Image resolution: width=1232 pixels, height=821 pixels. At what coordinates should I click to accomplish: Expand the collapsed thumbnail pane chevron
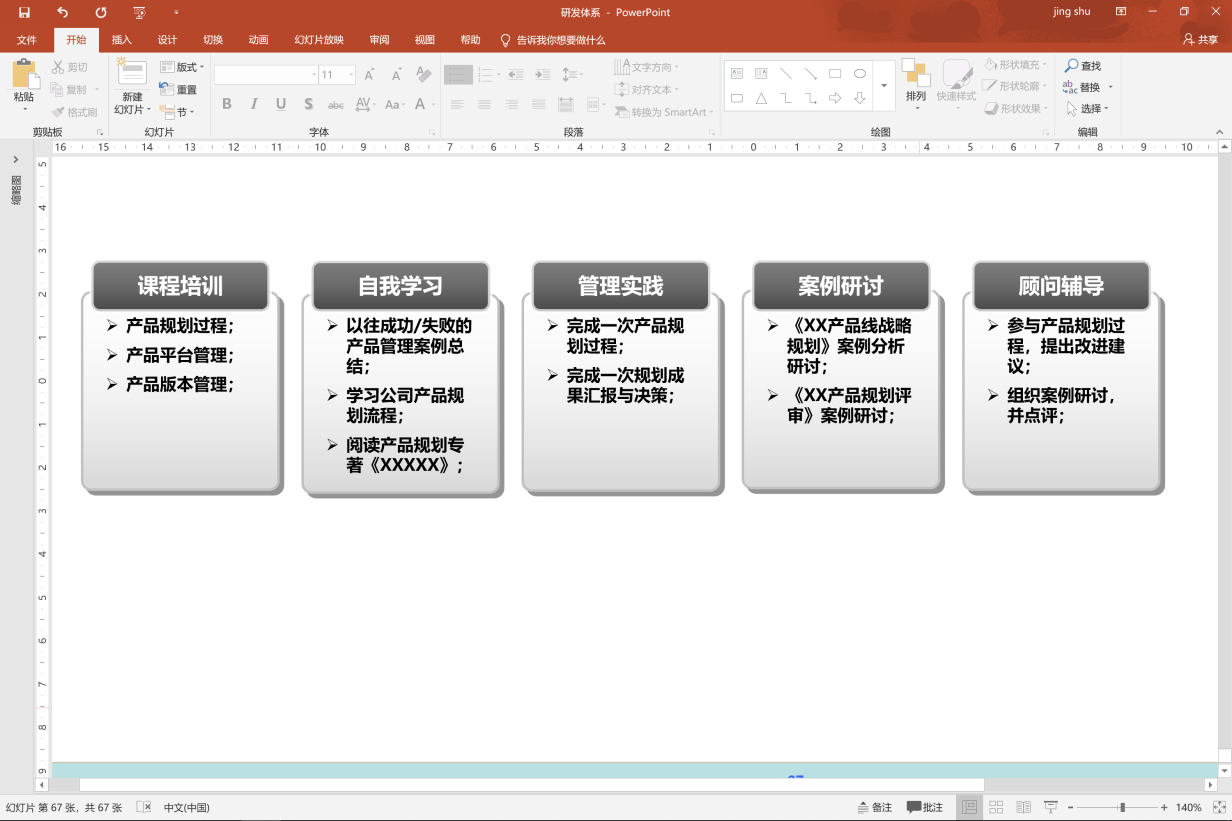click(16, 159)
